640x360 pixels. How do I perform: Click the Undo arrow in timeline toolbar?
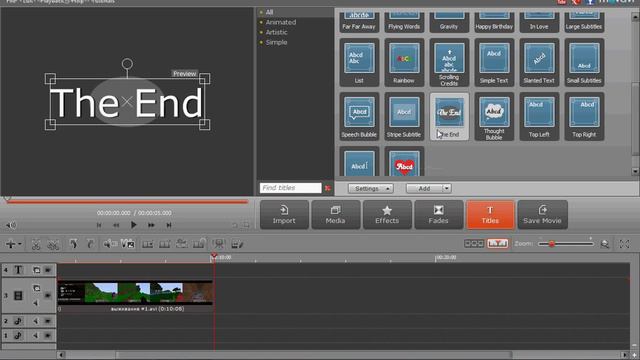(x=73, y=244)
